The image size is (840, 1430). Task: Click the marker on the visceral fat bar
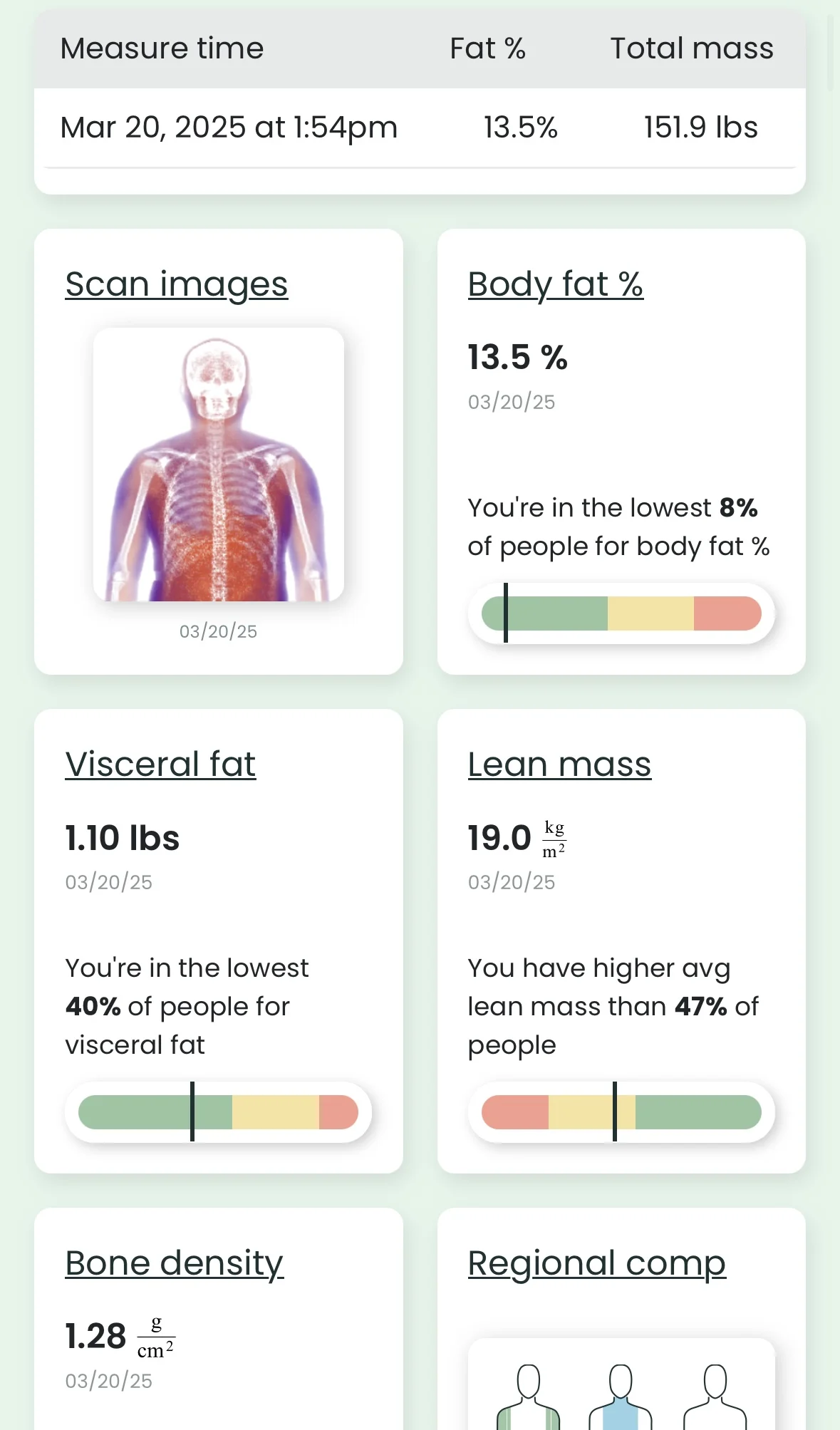tap(192, 1112)
